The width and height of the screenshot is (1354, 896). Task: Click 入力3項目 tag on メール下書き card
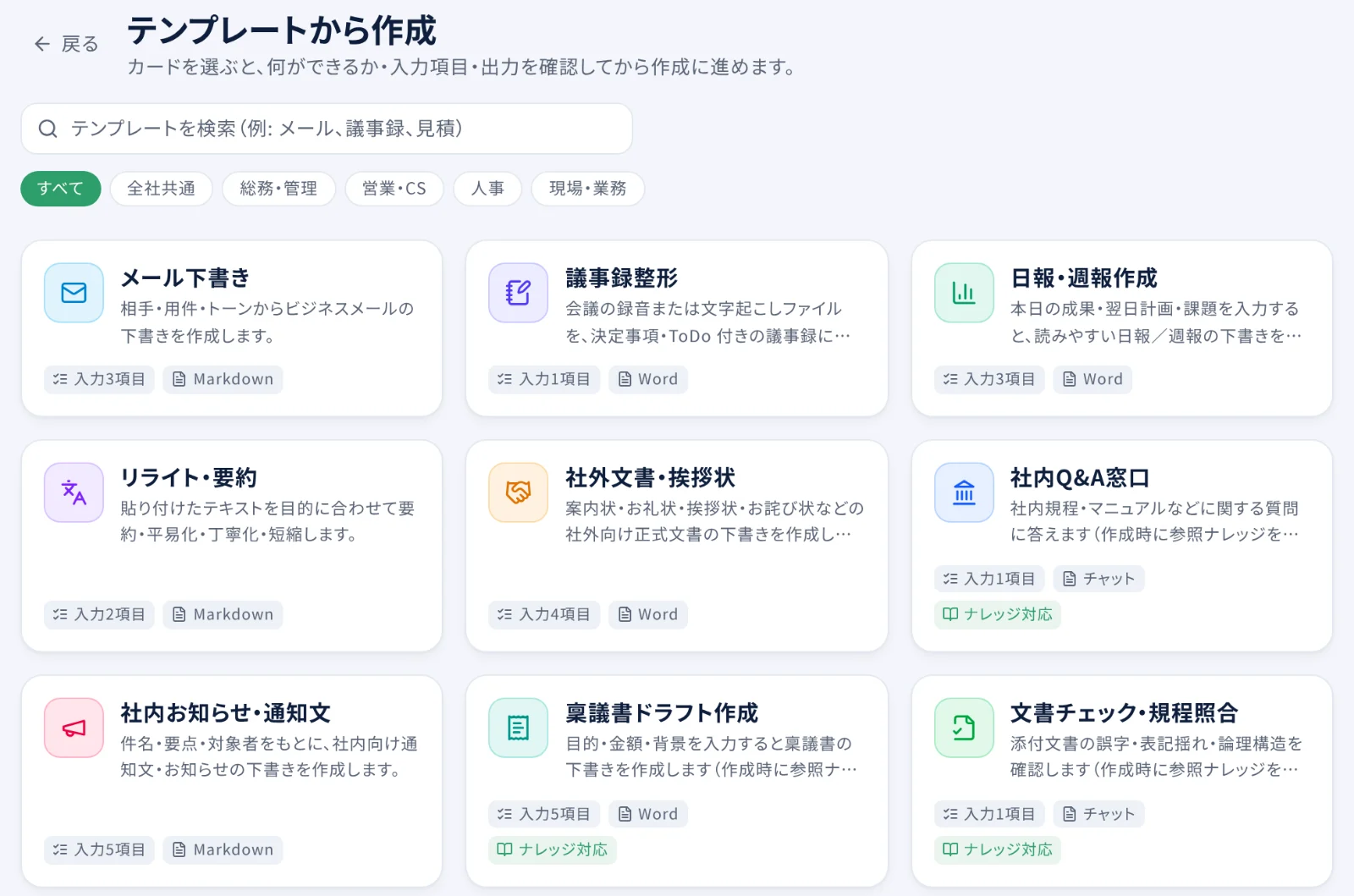[99, 379]
